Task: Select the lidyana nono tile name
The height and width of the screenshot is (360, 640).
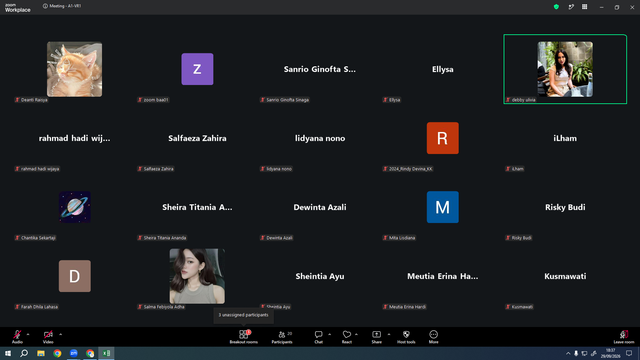Action: point(320,138)
